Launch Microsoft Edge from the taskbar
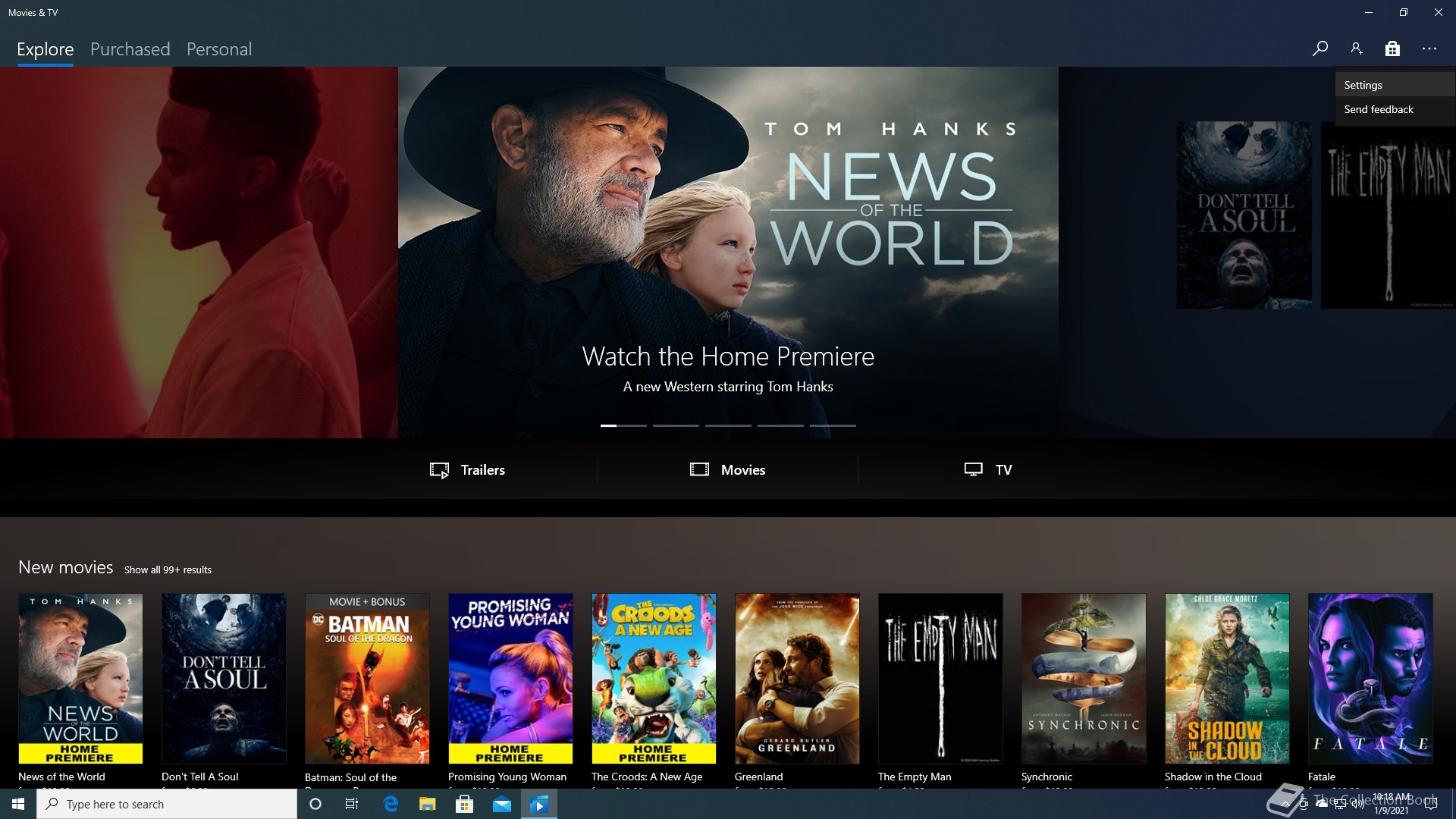1456x819 pixels. [x=391, y=804]
